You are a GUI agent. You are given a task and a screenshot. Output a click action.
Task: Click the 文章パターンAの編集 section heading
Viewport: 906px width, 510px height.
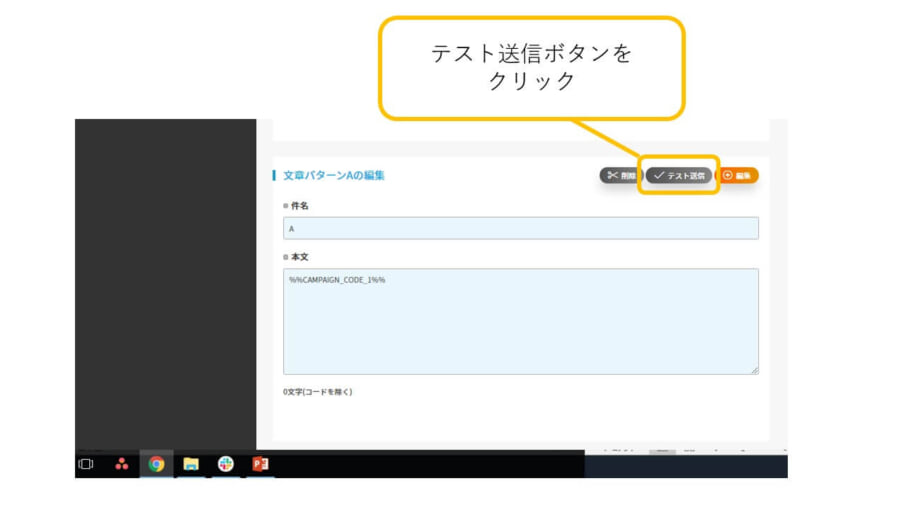[x=333, y=175]
